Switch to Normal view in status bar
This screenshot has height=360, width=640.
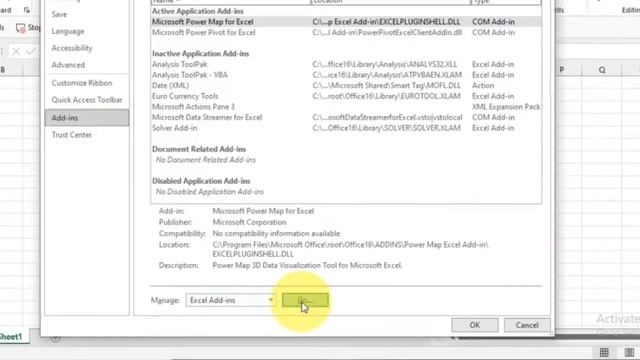click(x=604, y=352)
